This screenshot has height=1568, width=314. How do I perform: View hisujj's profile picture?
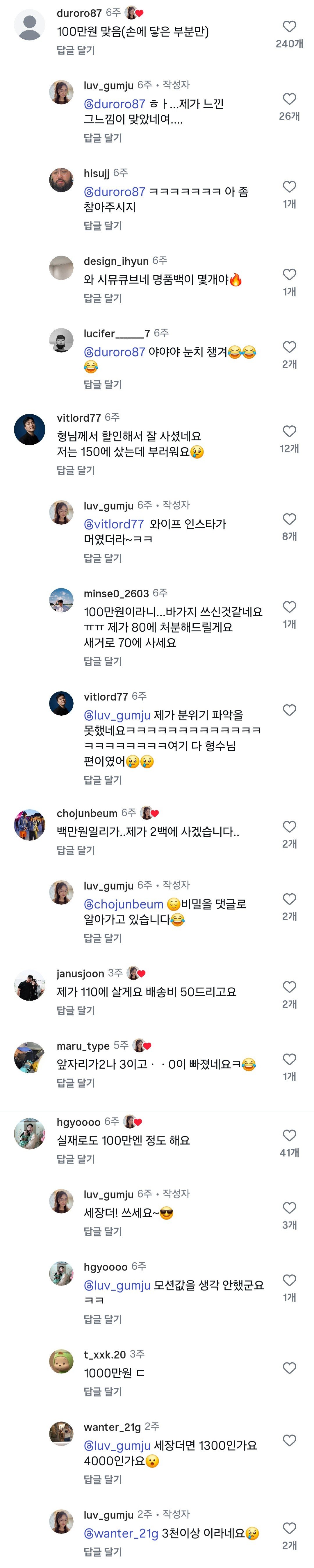61,180
